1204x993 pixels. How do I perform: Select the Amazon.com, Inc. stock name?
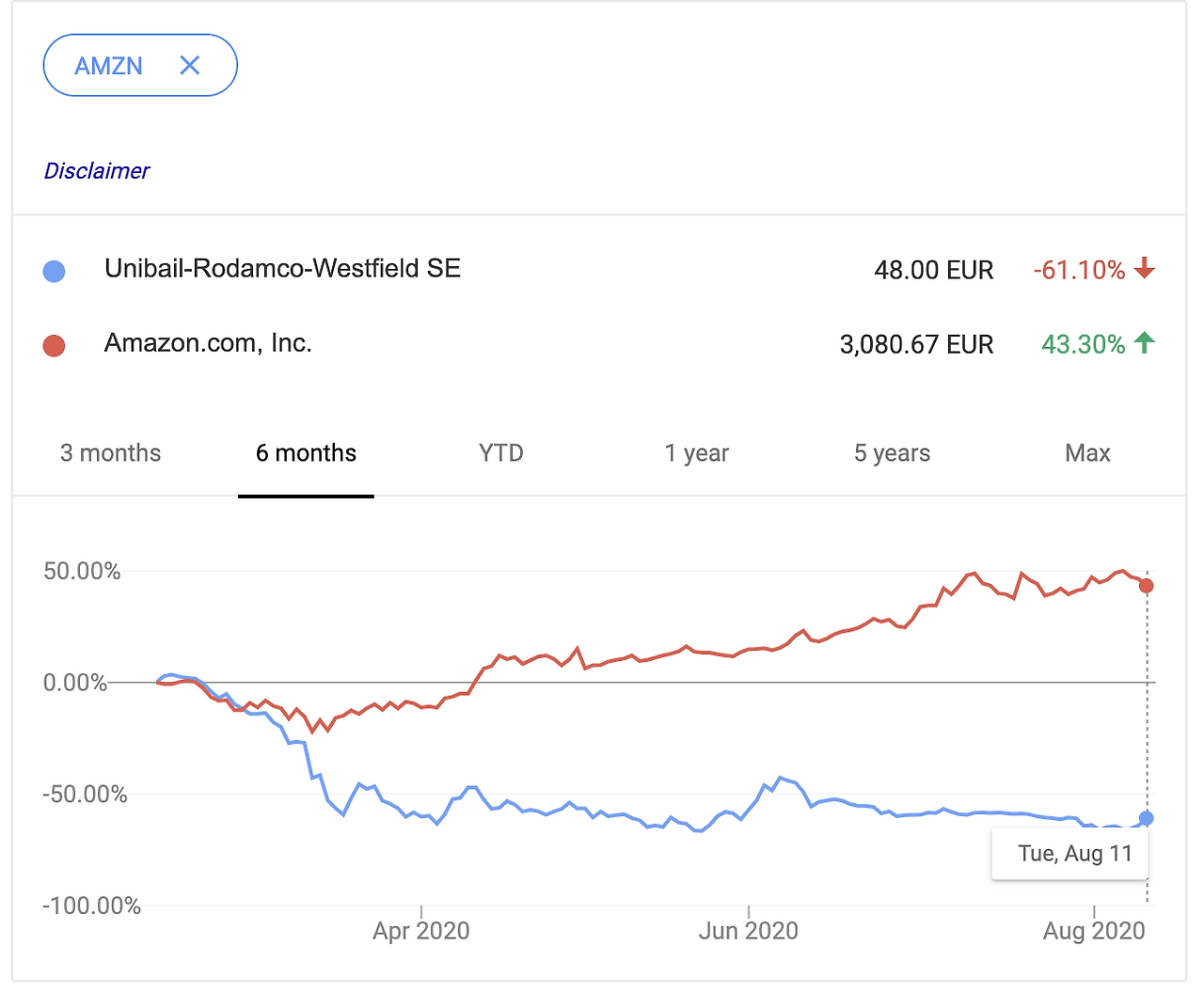click(208, 343)
